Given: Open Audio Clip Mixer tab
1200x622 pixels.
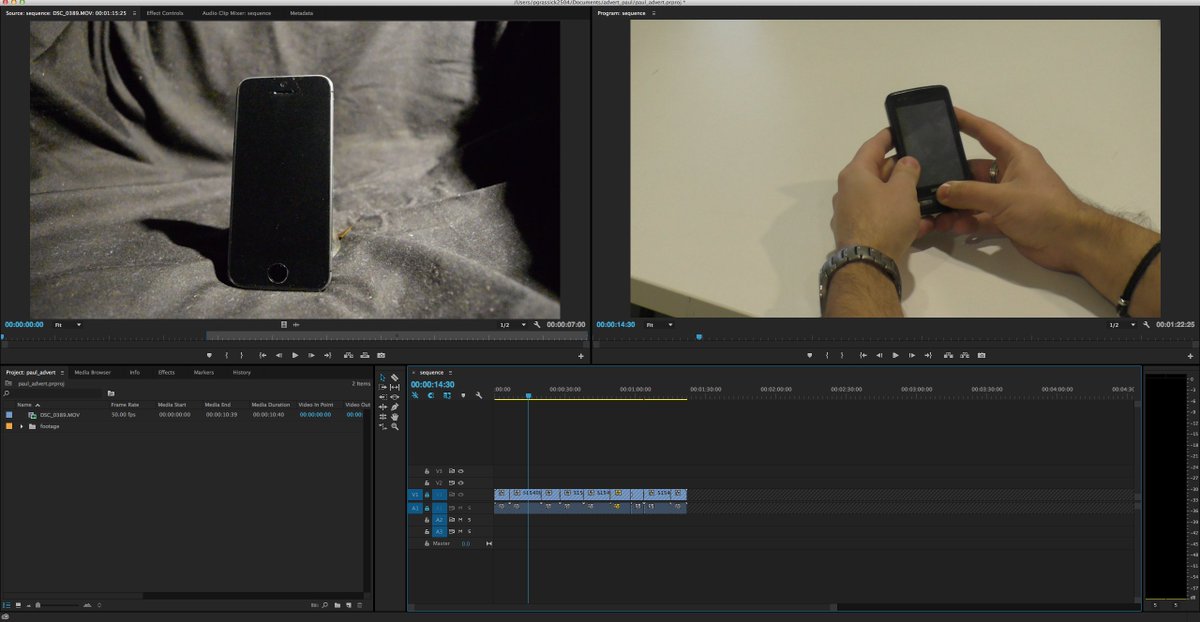Looking at the screenshot, I should pos(236,13).
